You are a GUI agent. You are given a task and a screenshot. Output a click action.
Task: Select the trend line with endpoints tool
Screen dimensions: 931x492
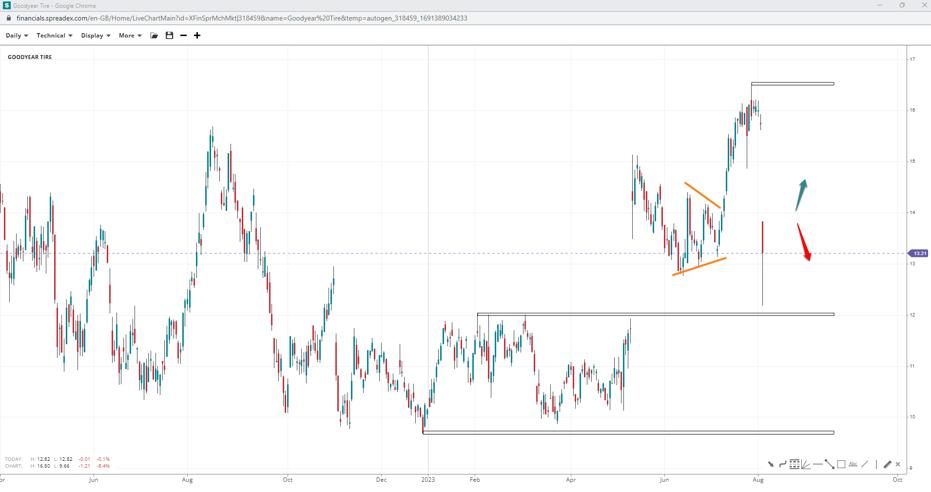coord(829,464)
